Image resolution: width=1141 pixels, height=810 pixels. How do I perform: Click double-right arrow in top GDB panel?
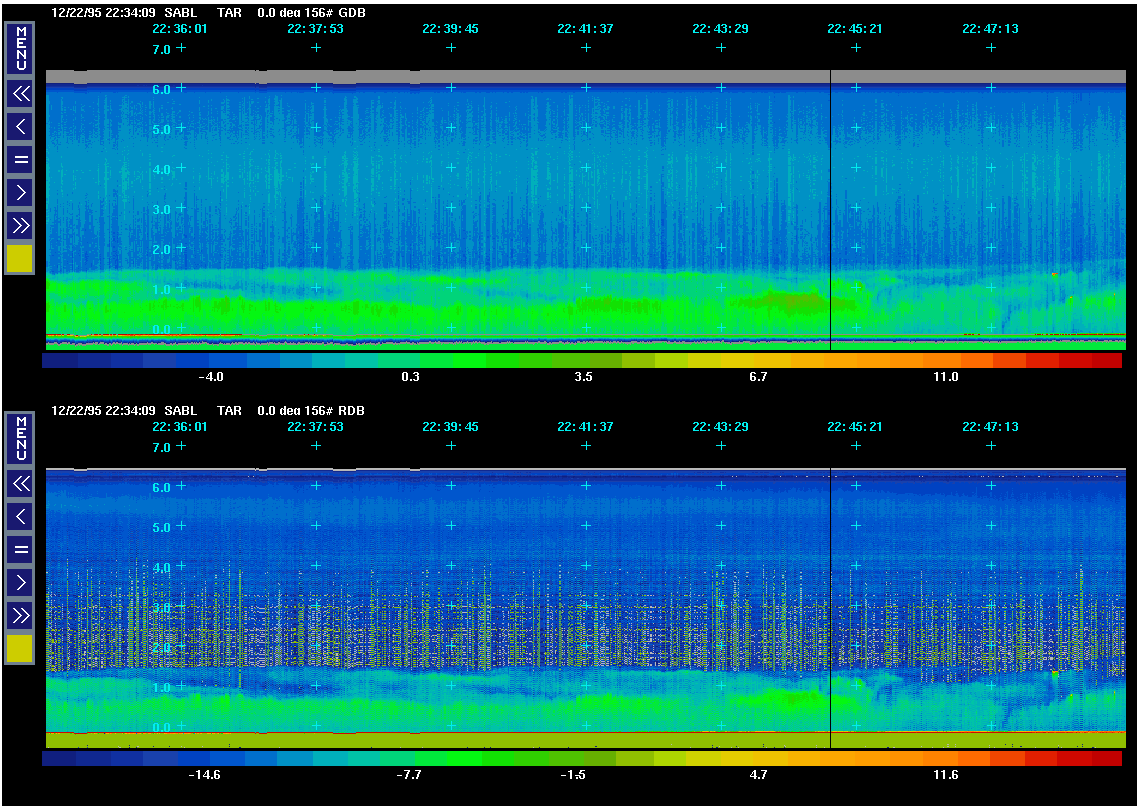point(20,225)
